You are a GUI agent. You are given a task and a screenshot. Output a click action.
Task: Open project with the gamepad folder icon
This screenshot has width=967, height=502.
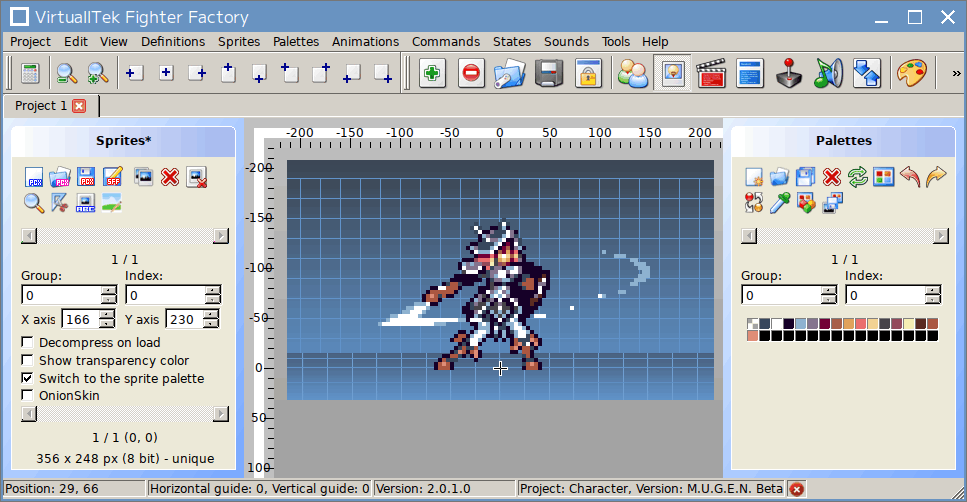click(509, 73)
